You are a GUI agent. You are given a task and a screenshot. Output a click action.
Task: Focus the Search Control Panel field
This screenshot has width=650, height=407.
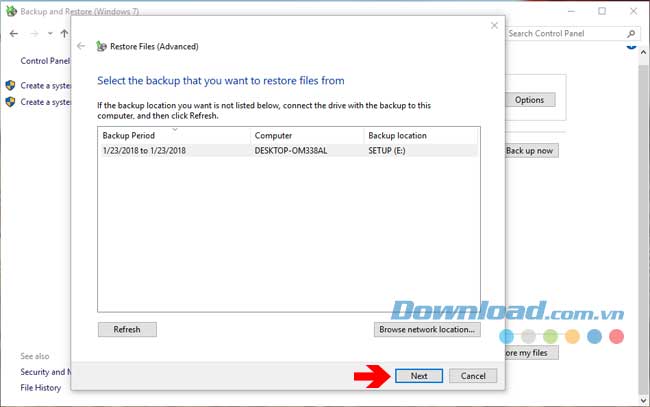click(x=564, y=34)
